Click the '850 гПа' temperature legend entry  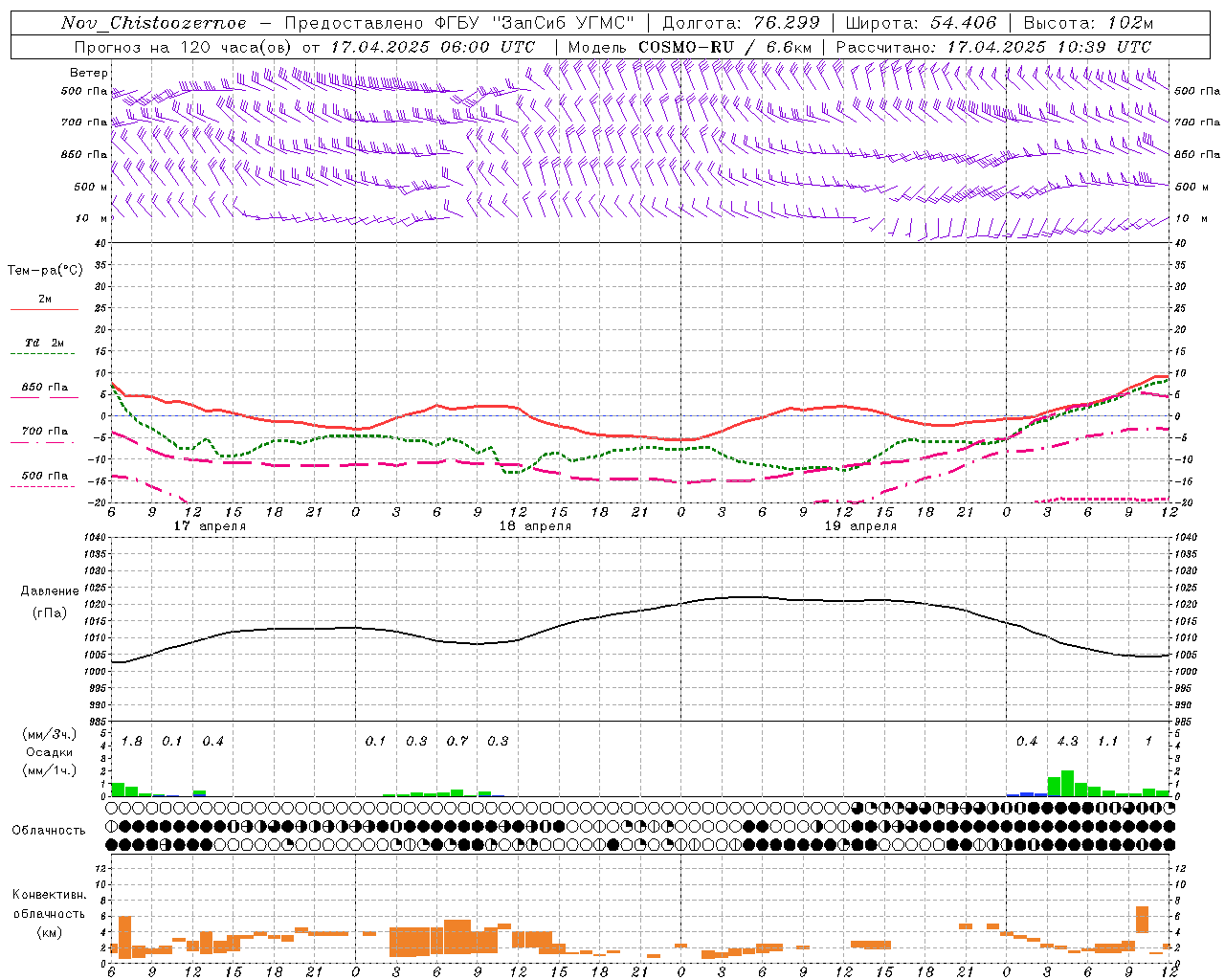(45, 388)
